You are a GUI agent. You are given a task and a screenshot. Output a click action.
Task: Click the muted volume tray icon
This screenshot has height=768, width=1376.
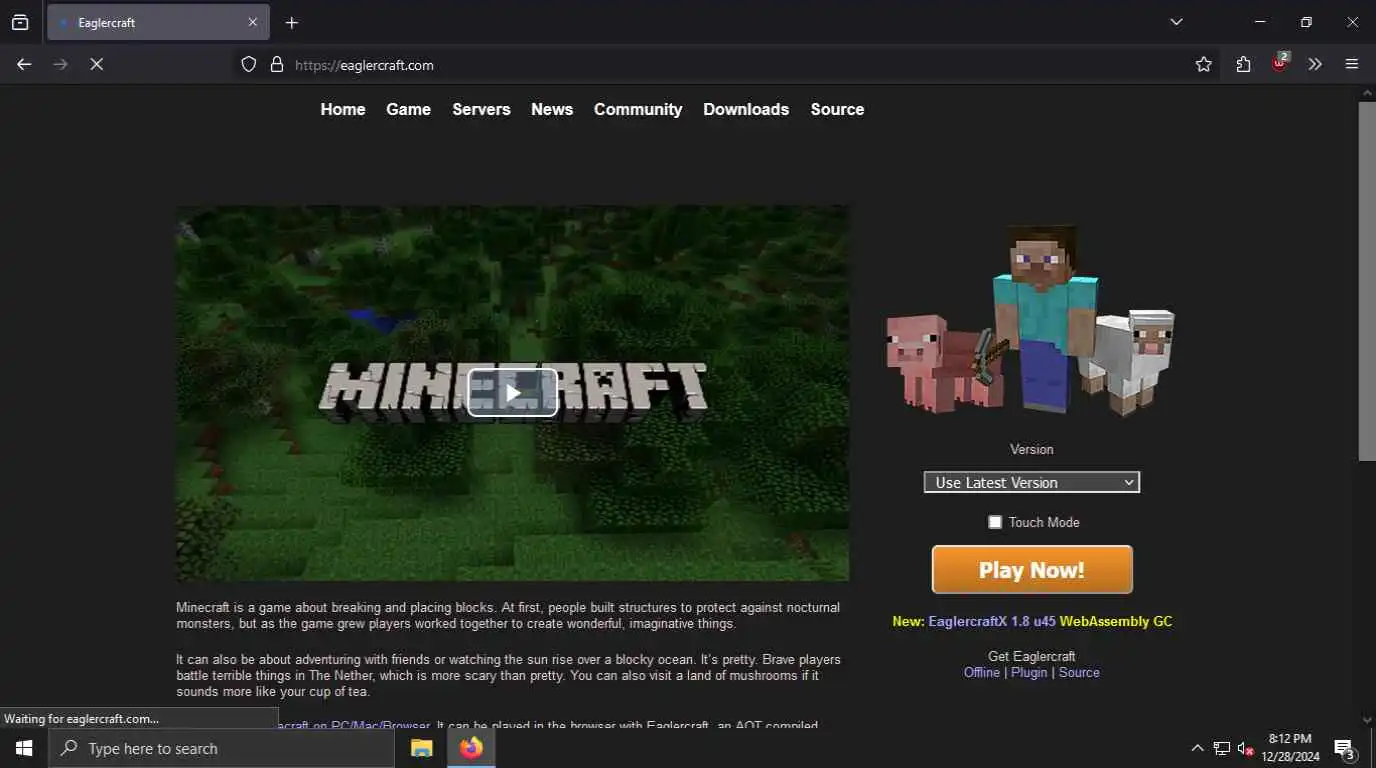1246,748
